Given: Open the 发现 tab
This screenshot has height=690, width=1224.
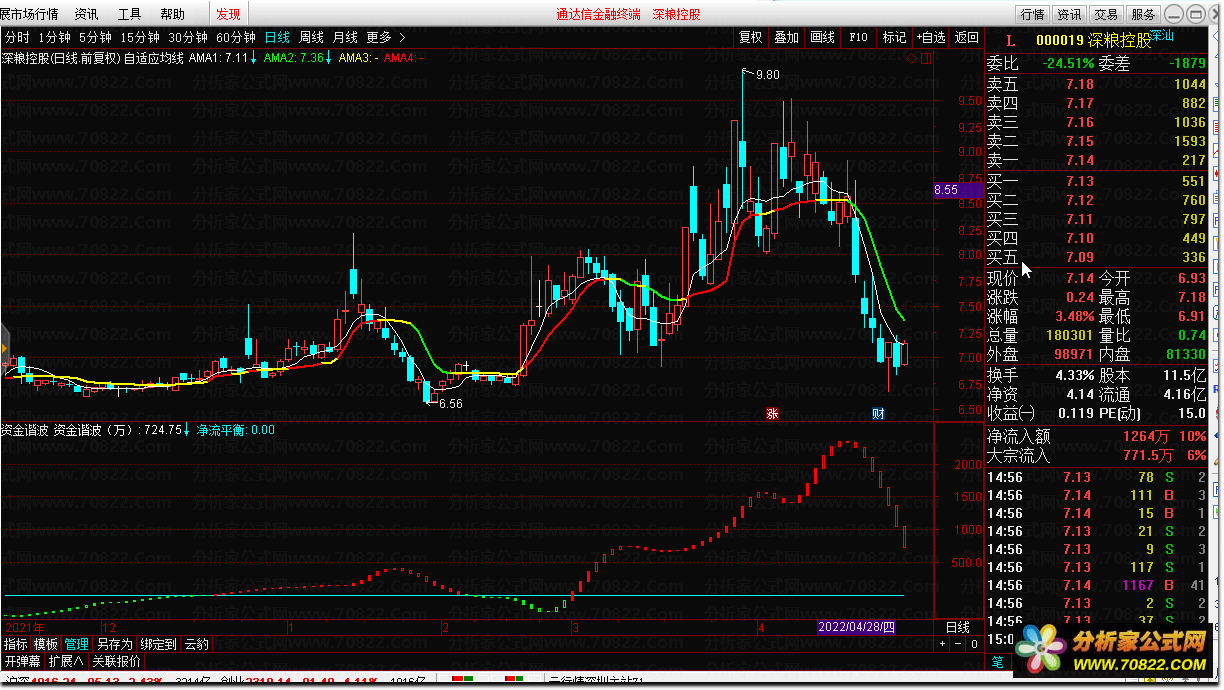Looking at the screenshot, I should tap(228, 14).
